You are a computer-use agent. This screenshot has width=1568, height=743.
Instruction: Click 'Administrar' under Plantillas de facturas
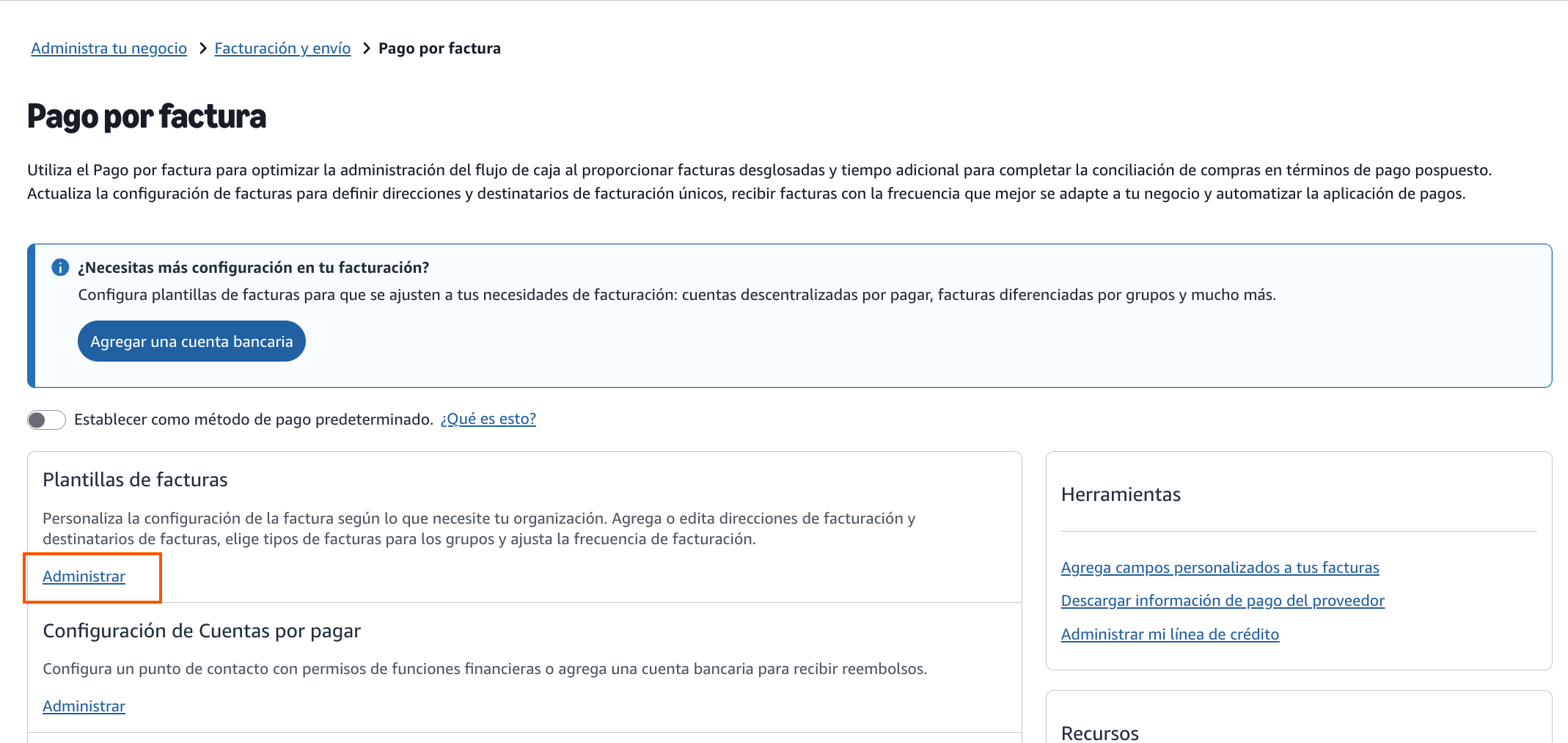(x=83, y=577)
